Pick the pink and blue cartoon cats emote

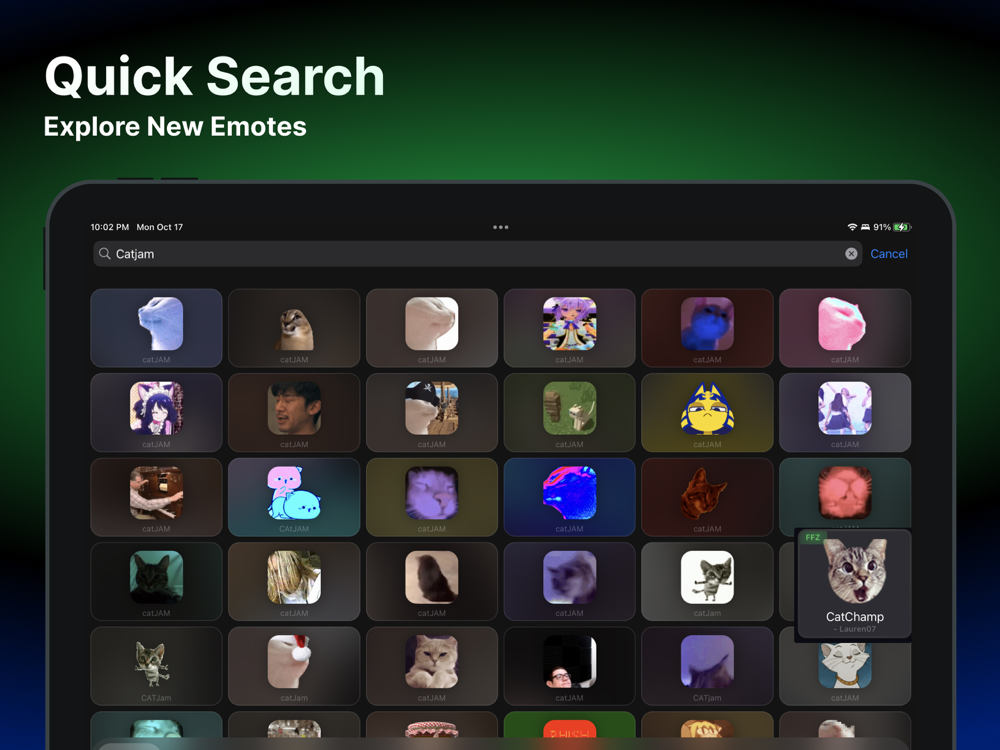click(x=294, y=497)
